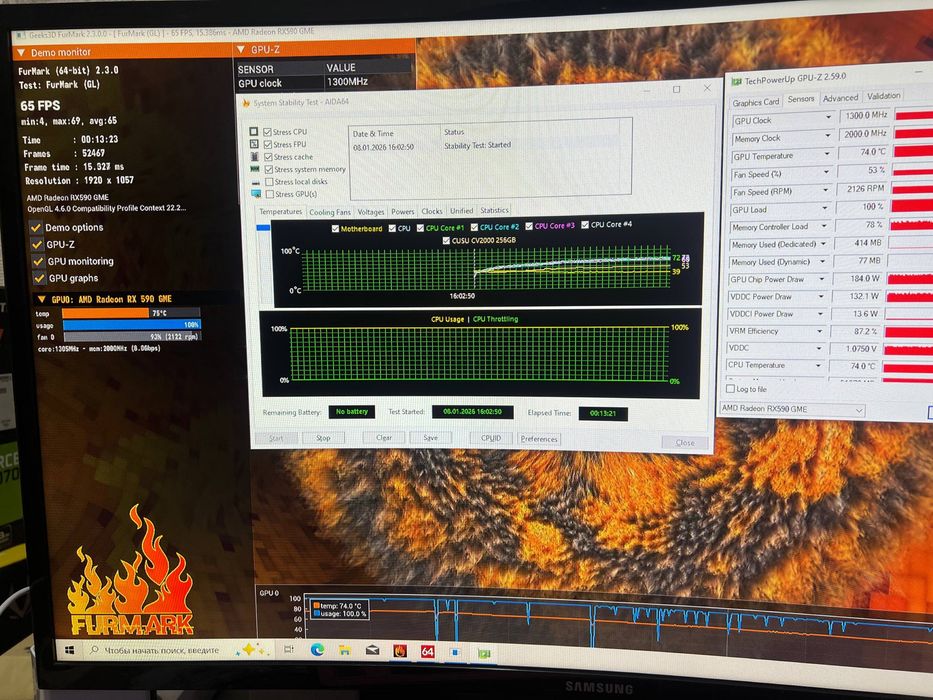The width and height of the screenshot is (933, 700).
Task: Click the disk icon beside Stress local disks
Action: coord(256,182)
